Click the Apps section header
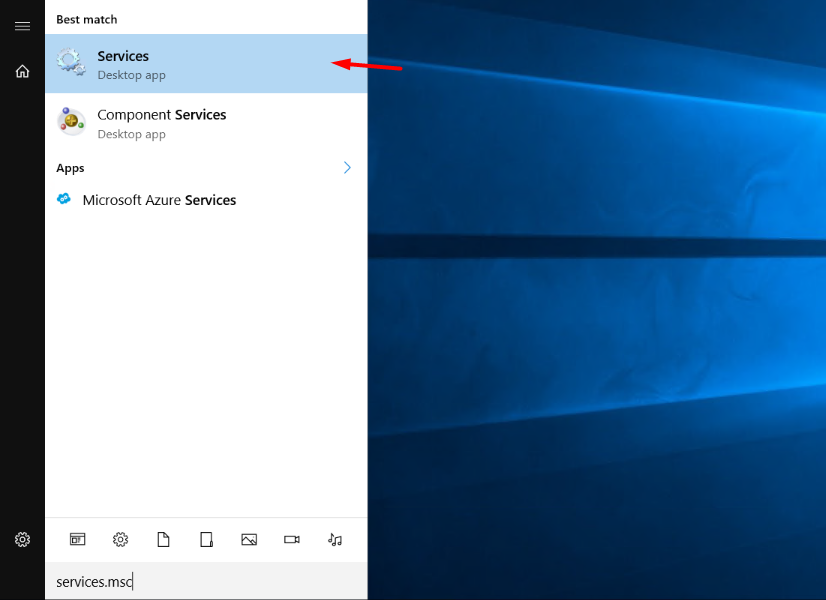Image resolution: width=826 pixels, height=600 pixels. [70, 167]
